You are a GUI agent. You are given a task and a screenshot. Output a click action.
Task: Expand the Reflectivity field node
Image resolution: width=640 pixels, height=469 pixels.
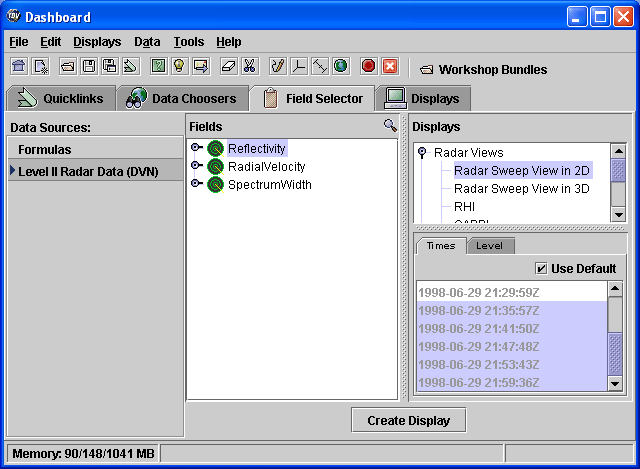coord(196,148)
